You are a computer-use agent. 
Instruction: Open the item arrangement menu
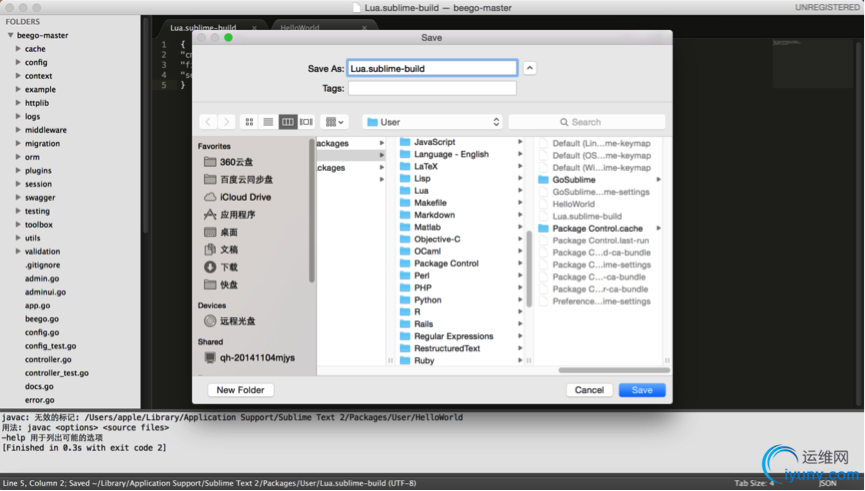click(334, 122)
